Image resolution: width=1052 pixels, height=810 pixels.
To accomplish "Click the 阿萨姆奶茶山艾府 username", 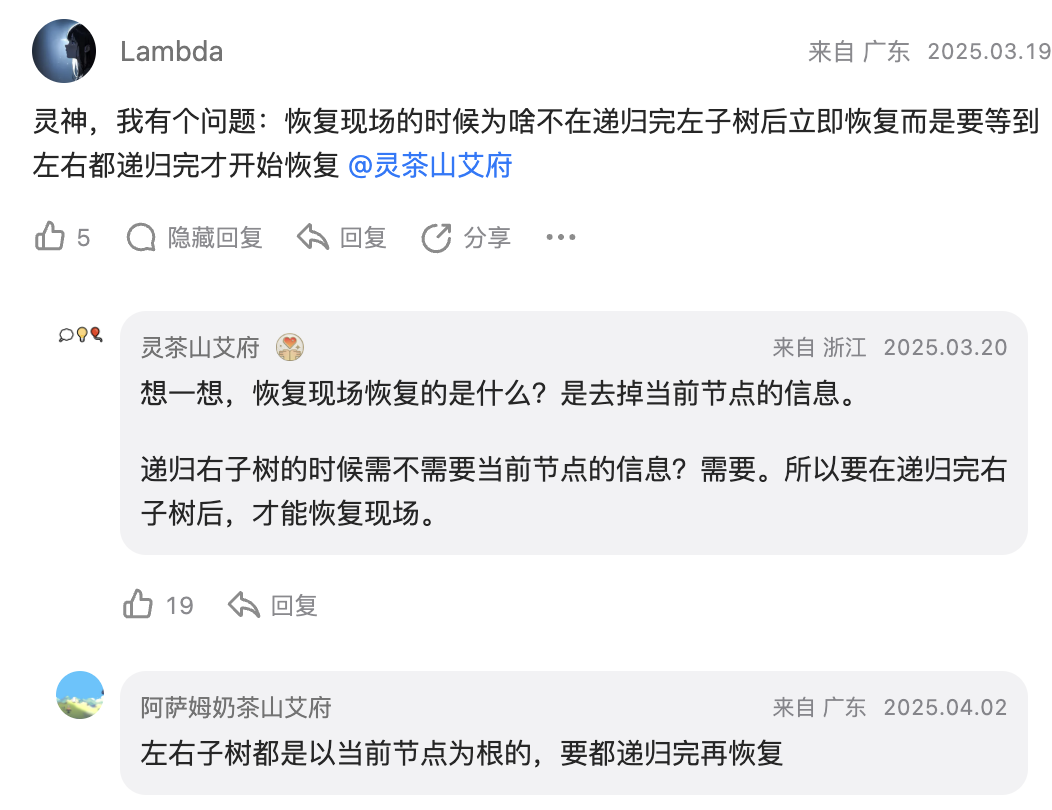I will (x=235, y=706).
